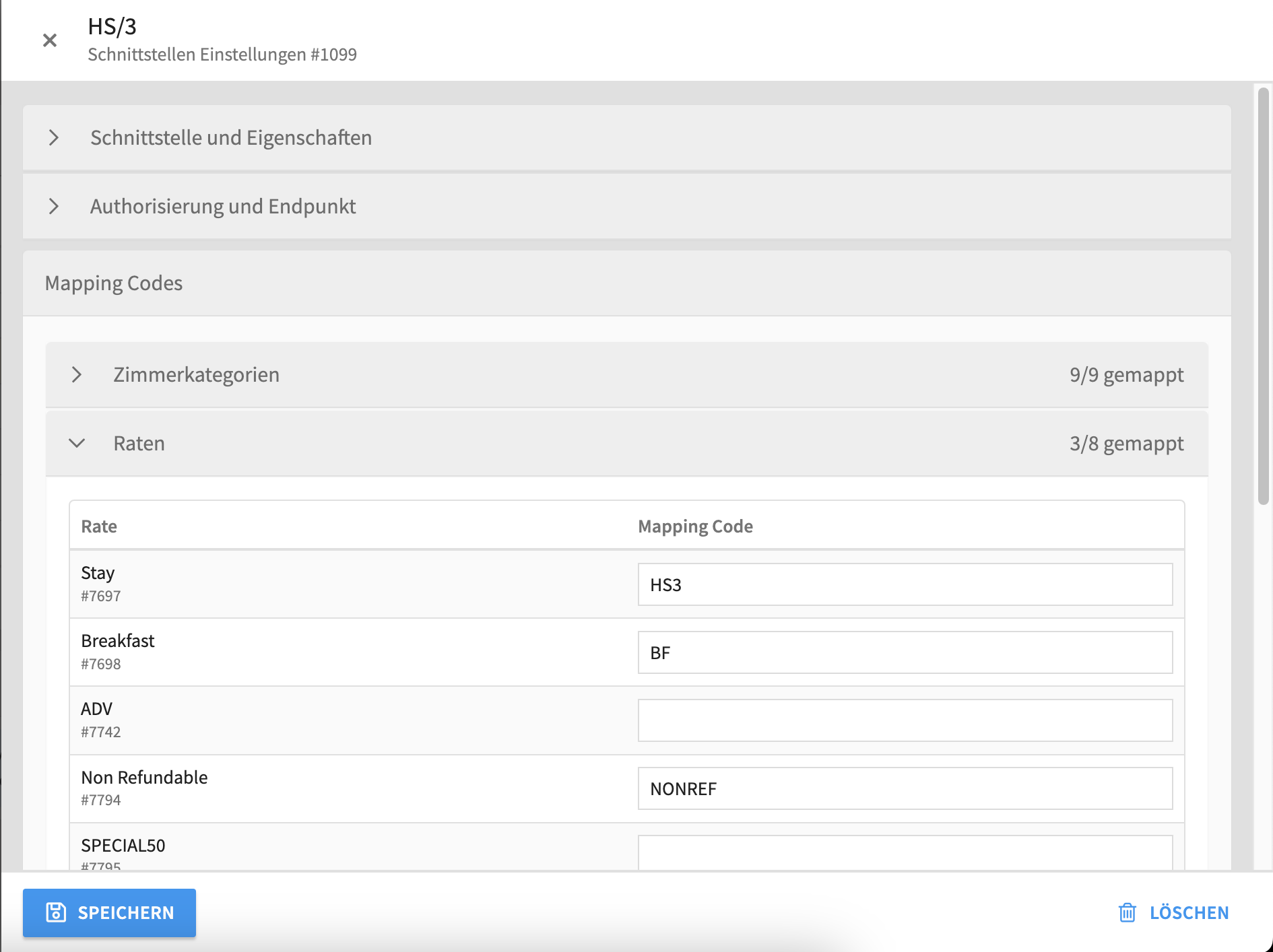Collapse the Raten mapping section
This screenshot has width=1273, height=952.
pyautogui.click(x=626, y=443)
